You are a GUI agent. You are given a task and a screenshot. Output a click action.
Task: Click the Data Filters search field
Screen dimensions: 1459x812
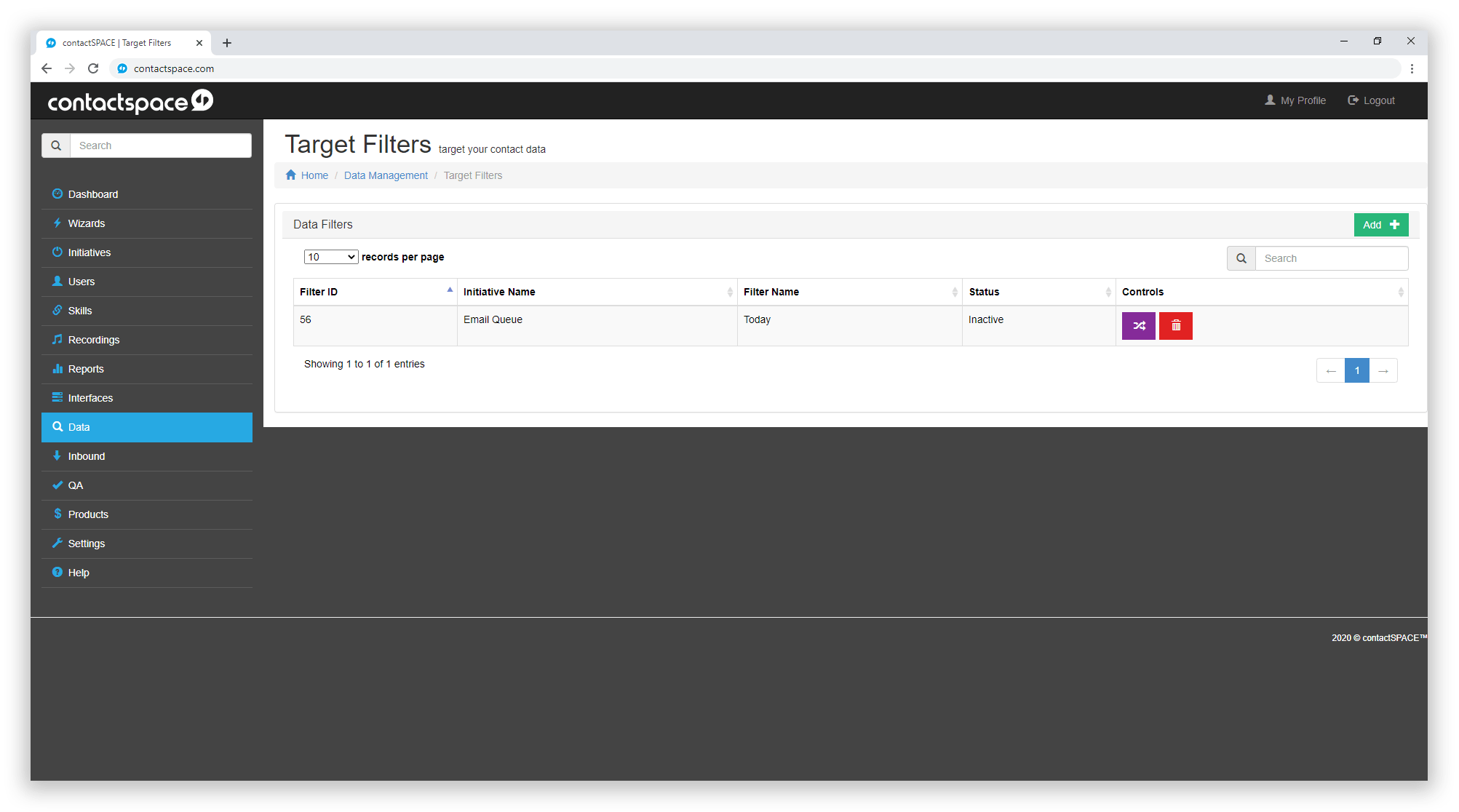pyautogui.click(x=1331, y=258)
